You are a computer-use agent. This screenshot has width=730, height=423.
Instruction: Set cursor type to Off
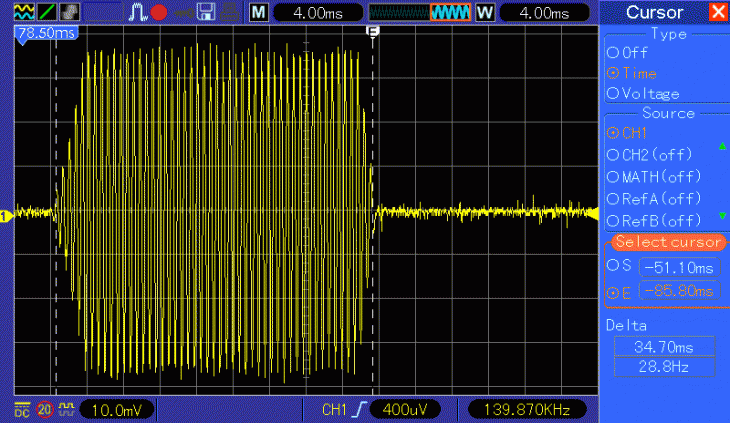(x=614, y=52)
